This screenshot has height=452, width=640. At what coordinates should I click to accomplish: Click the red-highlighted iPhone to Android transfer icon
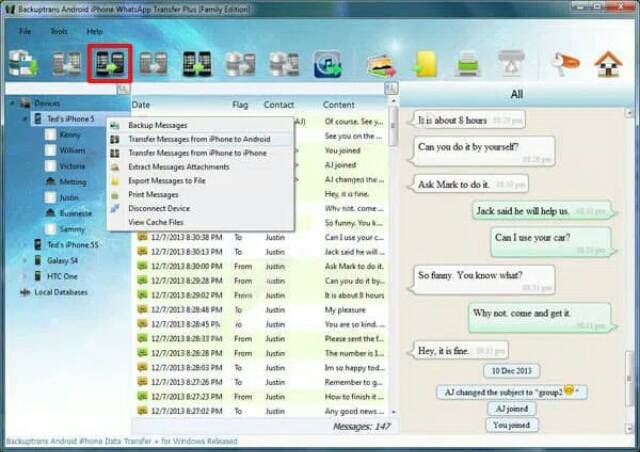pos(111,64)
